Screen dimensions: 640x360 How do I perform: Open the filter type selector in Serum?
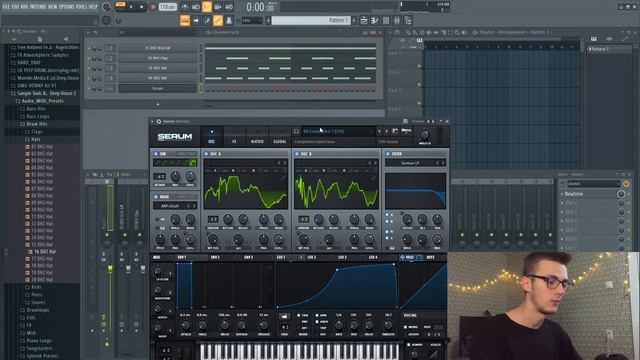pyautogui.click(x=410, y=163)
